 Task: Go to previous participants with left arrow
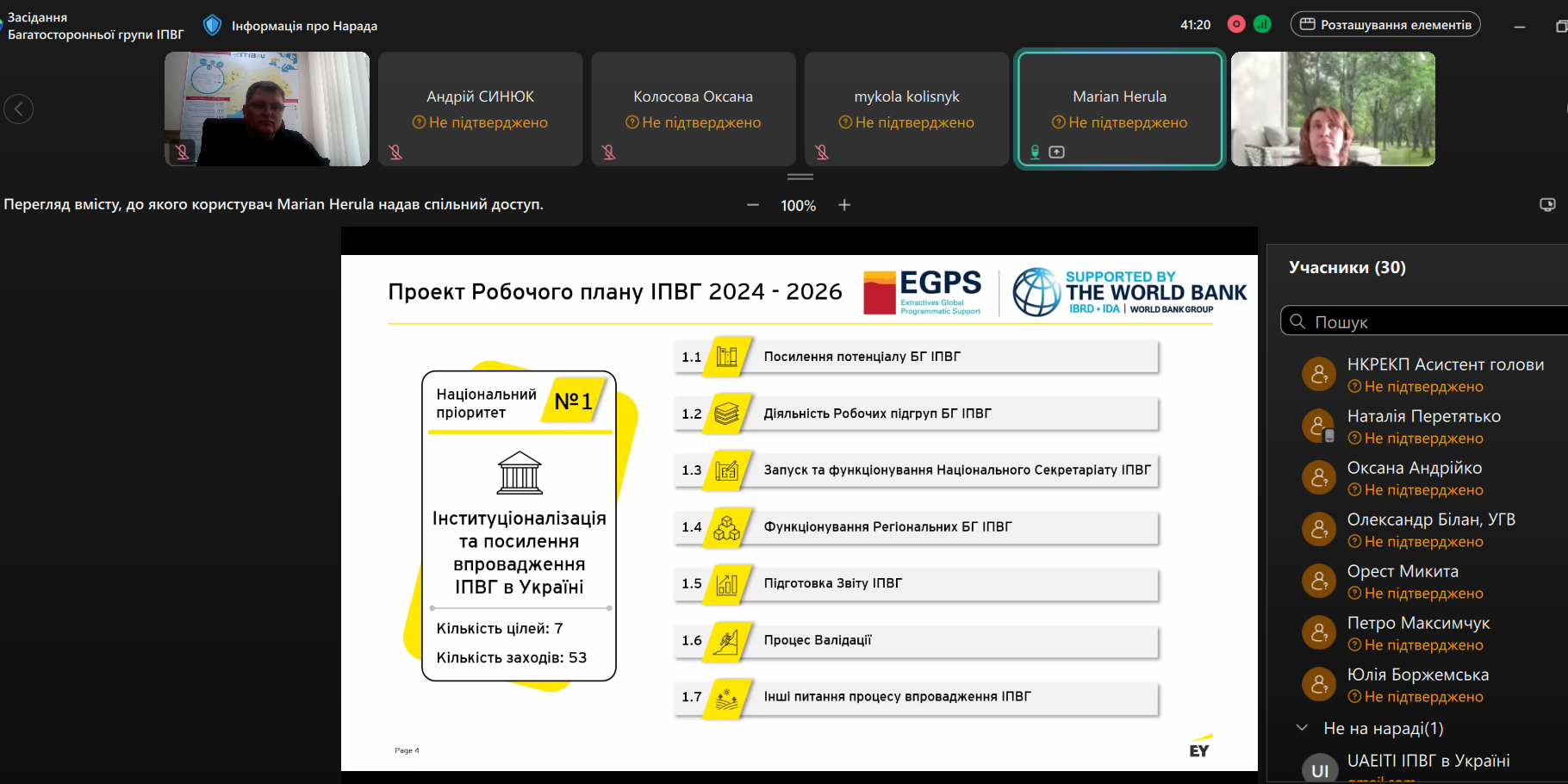19,109
